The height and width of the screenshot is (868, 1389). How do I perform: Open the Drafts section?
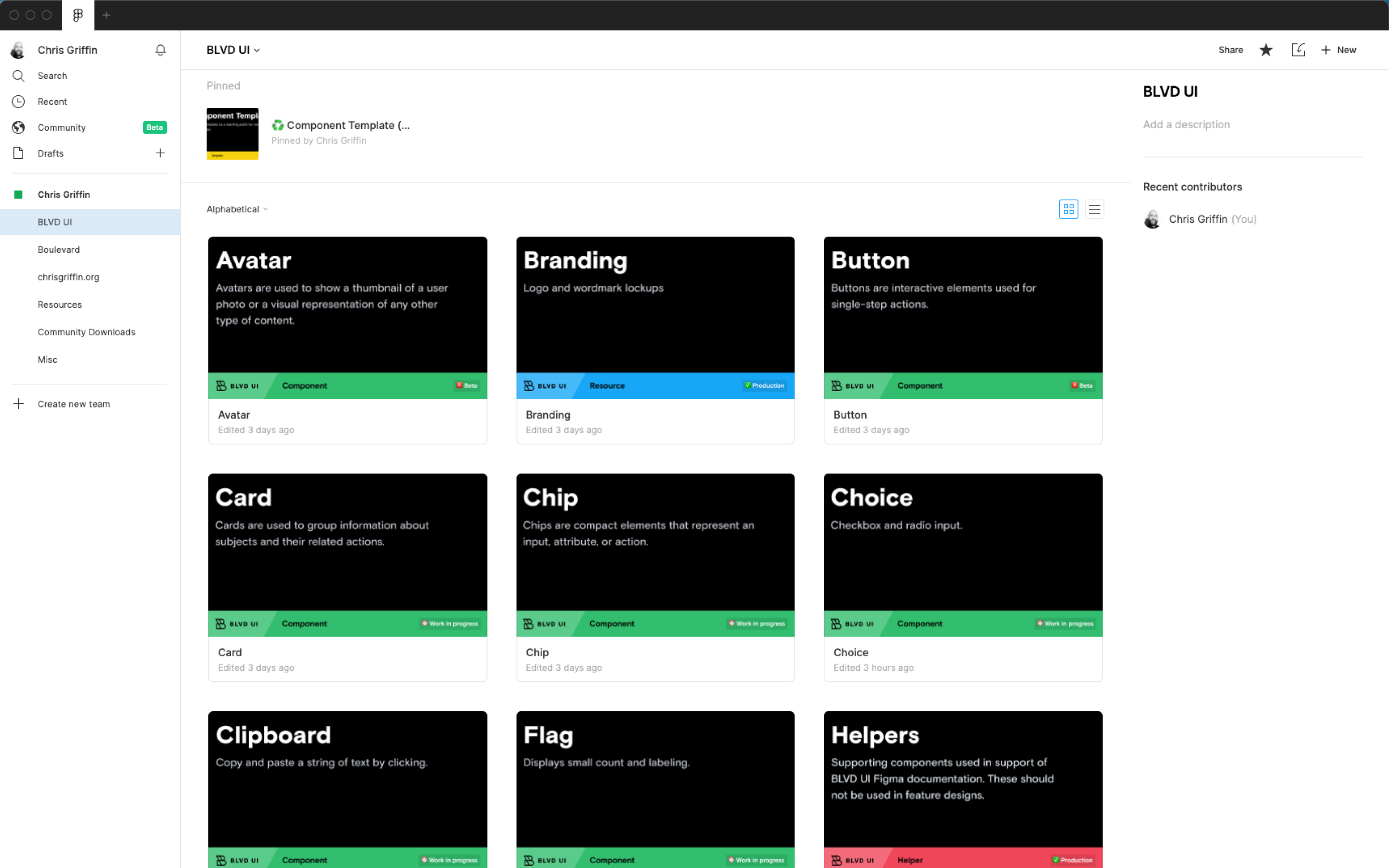(50, 153)
